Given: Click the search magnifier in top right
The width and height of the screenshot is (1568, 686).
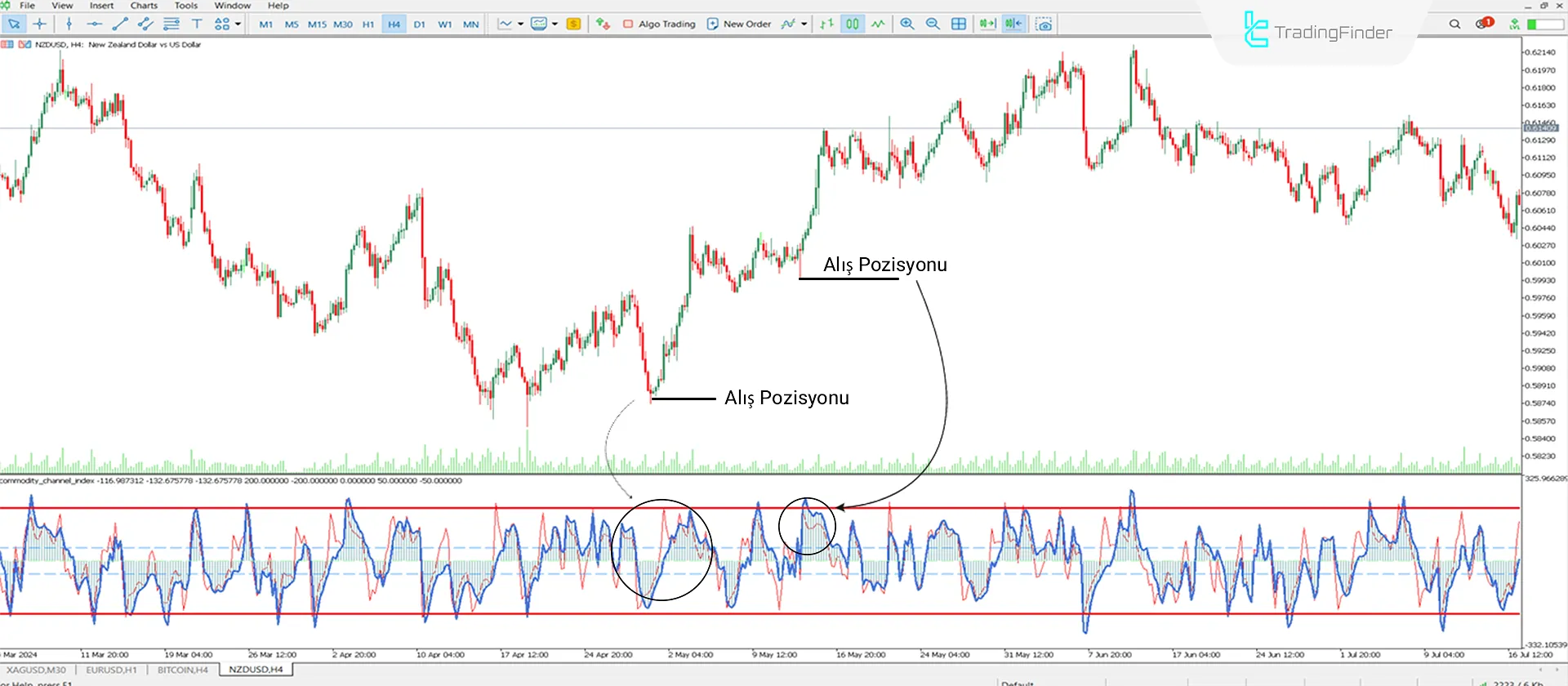Looking at the screenshot, I should 1454,24.
